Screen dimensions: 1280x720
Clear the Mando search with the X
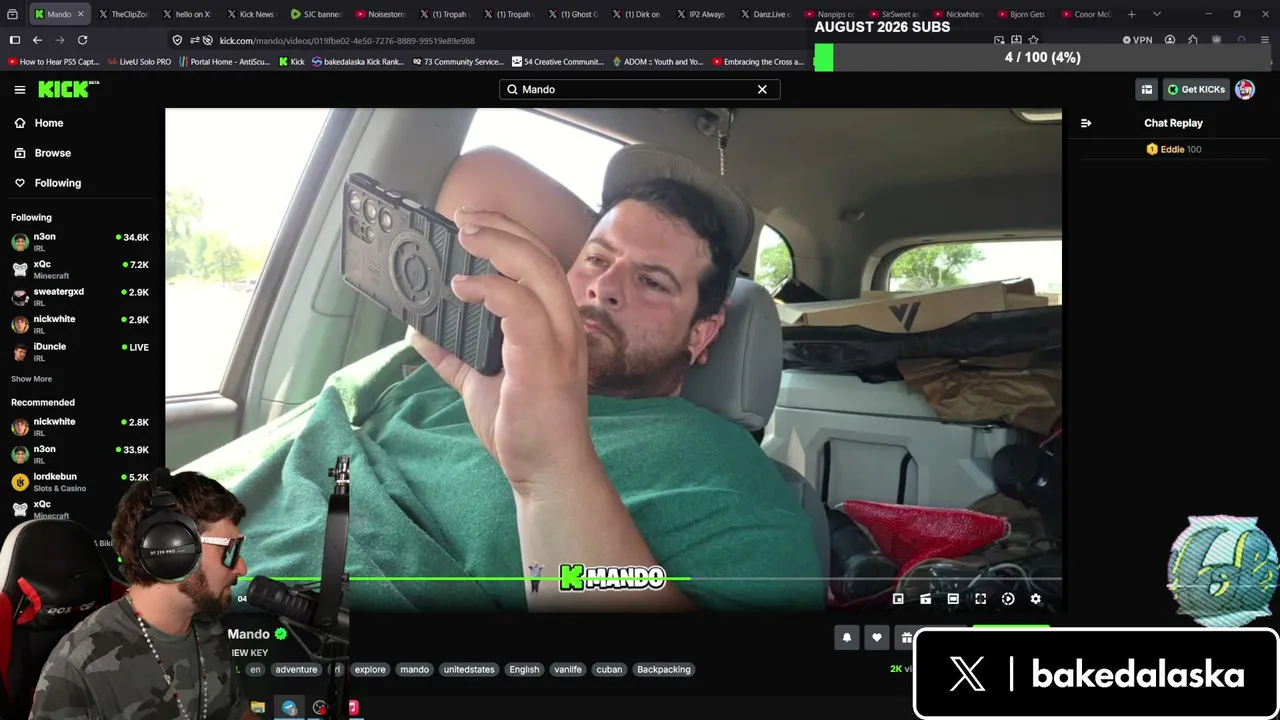(762, 89)
